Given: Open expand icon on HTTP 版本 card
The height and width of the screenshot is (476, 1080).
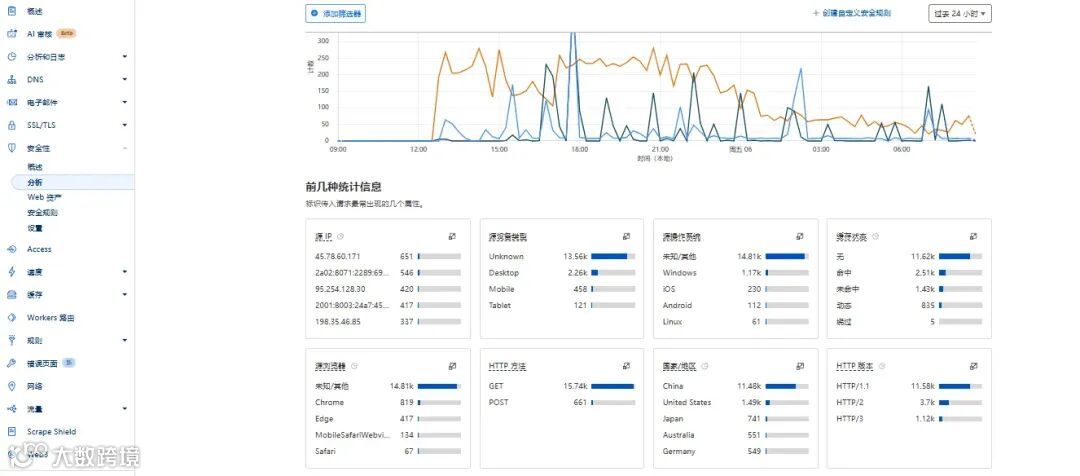Looking at the screenshot, I should click(x=973, y=366).
